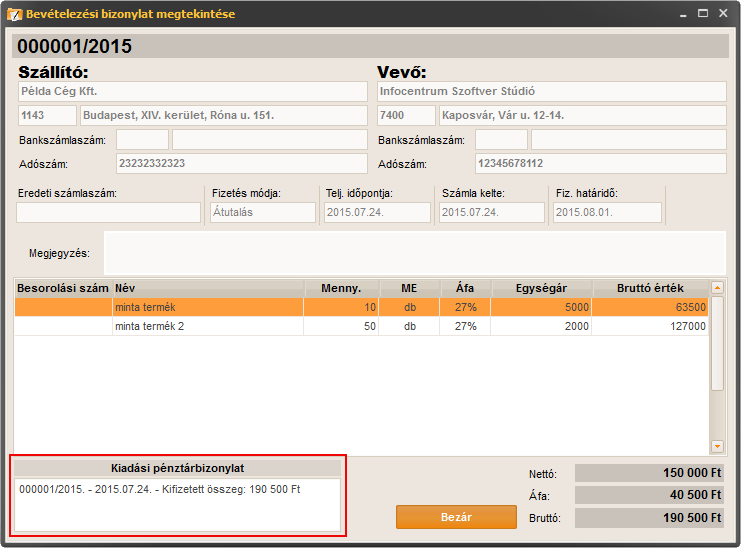Click the document number 000001/2015 heading
The height and width of the screenshot is (548, 741).
tap(75, 46)
